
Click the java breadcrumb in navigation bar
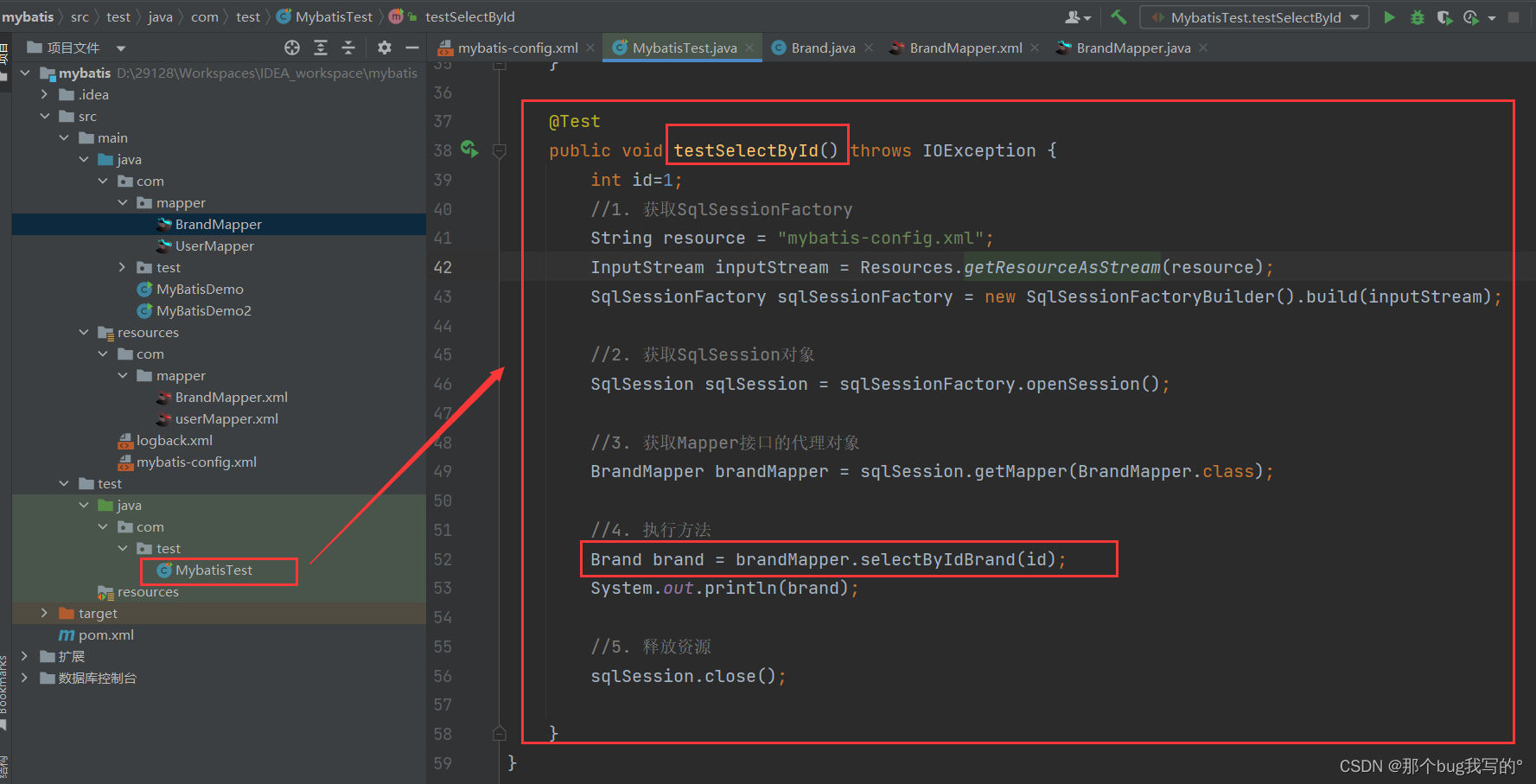160,16
